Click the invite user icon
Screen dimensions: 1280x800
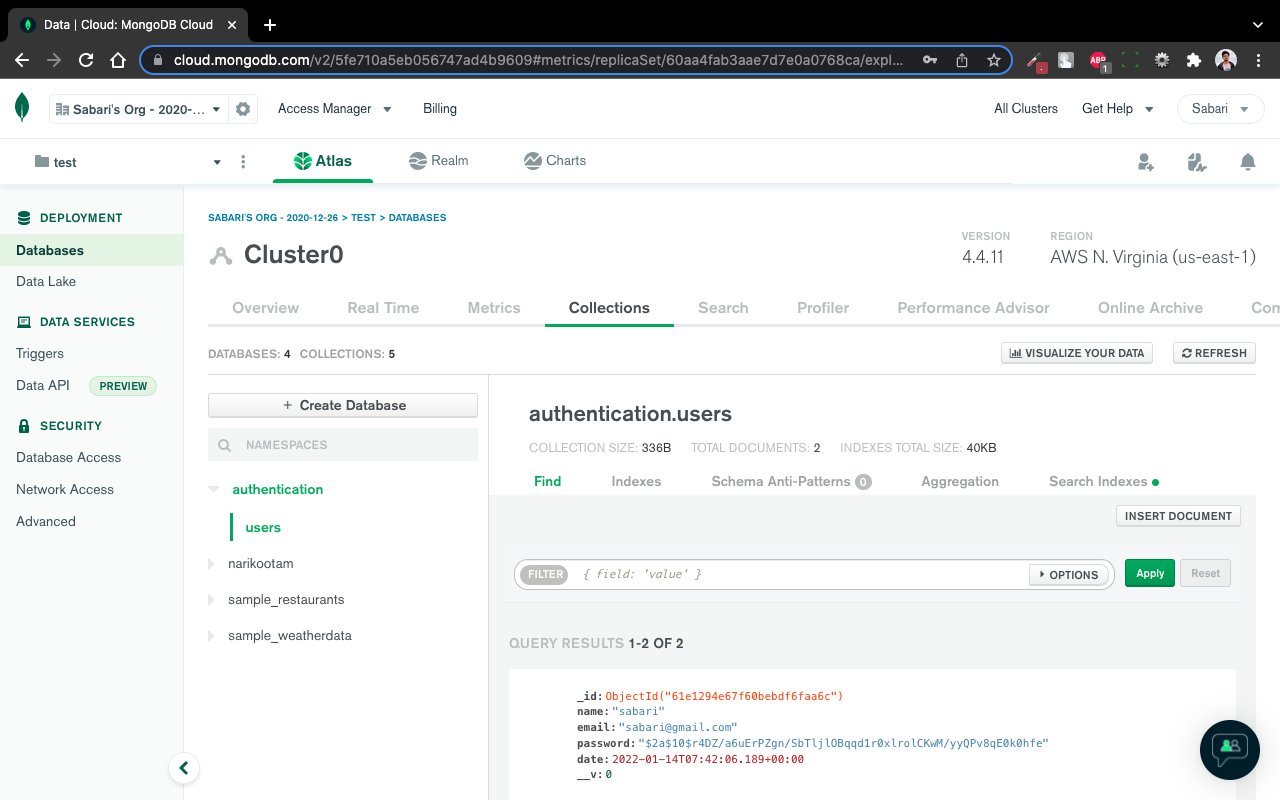click(1146, 162)
